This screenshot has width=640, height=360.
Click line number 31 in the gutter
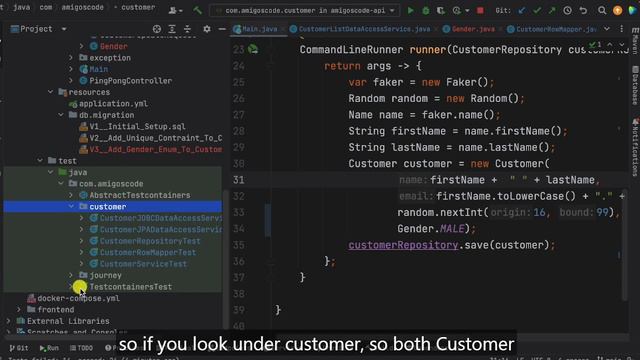pos(238,180)
